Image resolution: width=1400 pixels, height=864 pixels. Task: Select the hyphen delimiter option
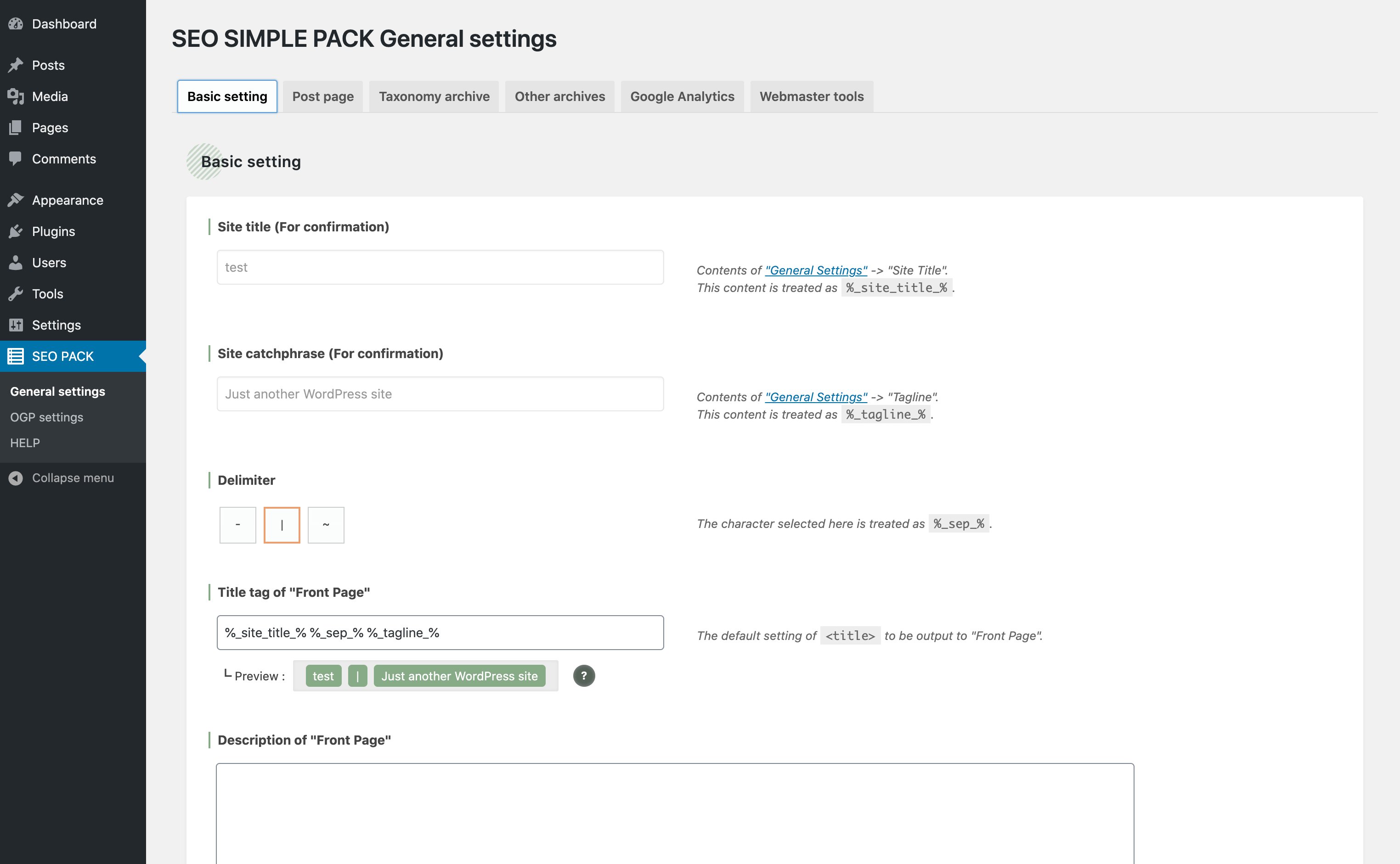238,525
